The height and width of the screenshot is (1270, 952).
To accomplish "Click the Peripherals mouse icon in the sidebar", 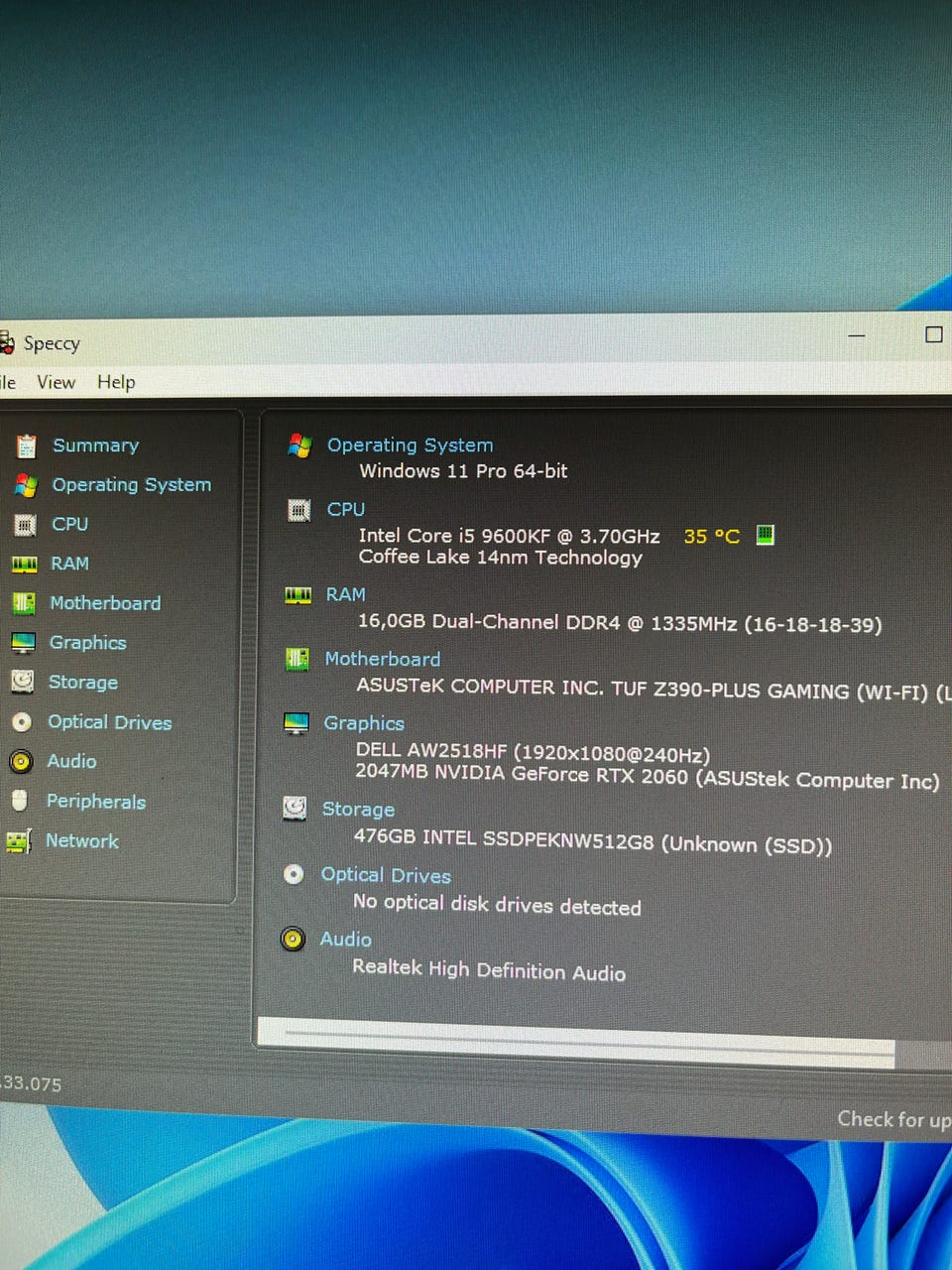I will tap(20, 800).
